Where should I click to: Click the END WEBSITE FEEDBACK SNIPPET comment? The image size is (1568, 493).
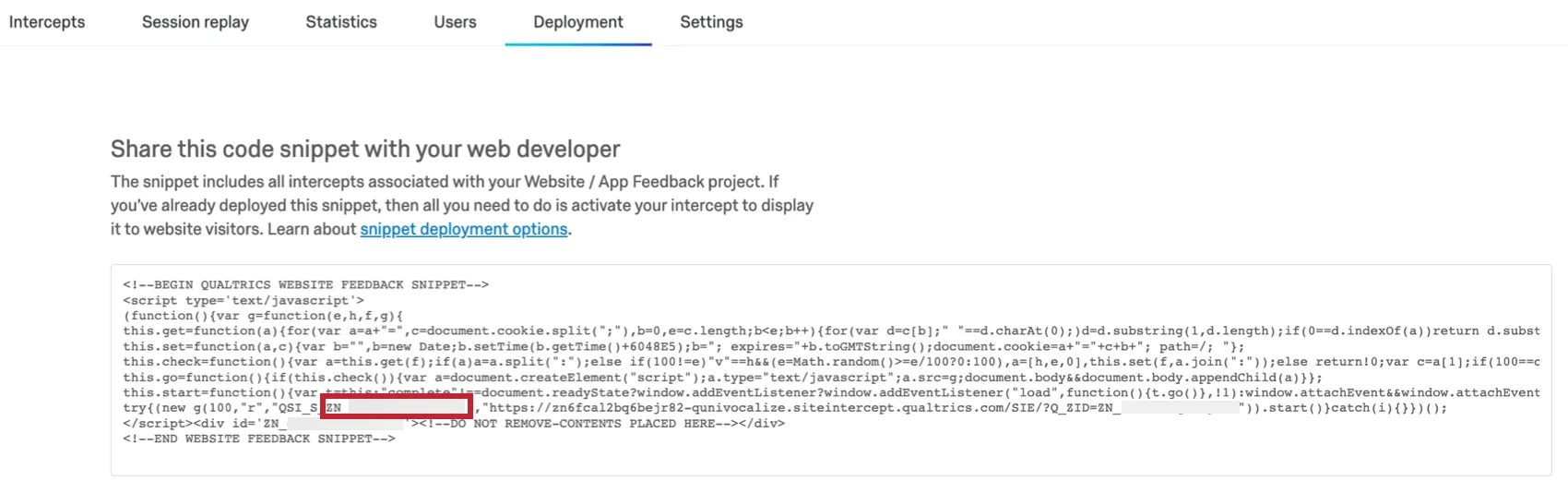click(259, 439)
